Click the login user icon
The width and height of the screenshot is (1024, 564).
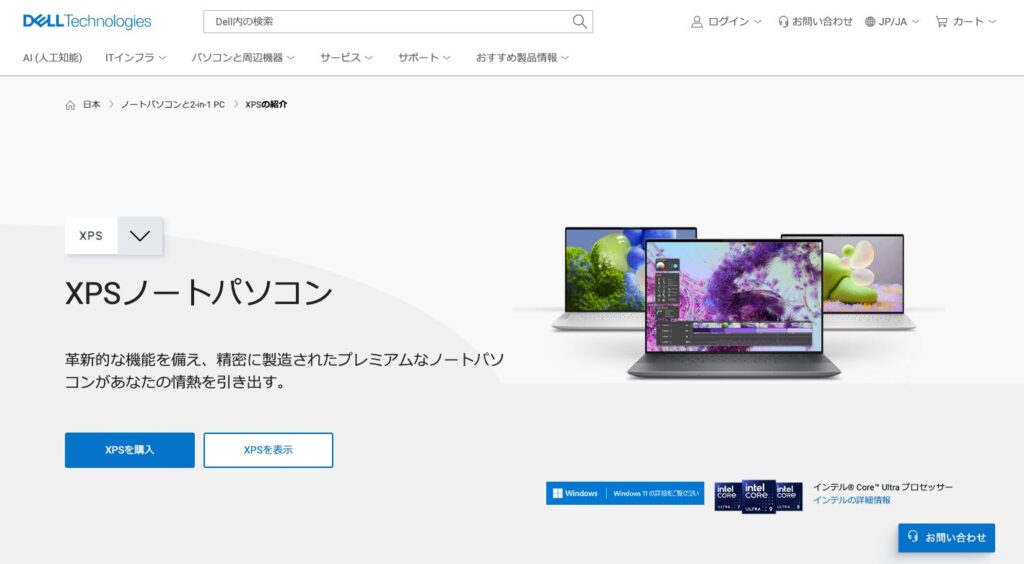tap(697, 21)
